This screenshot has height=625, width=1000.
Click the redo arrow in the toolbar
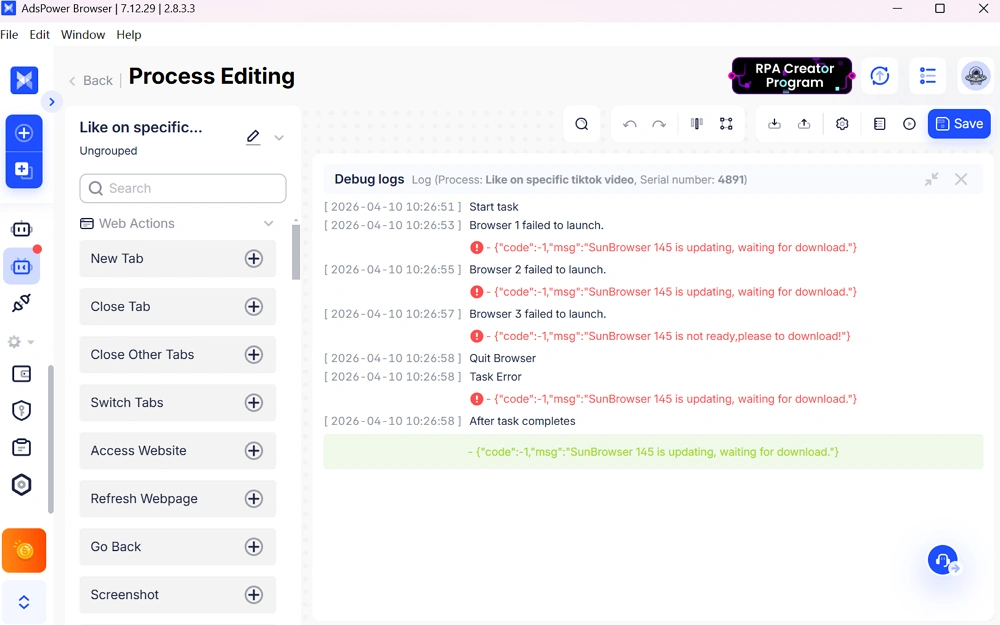point(659,124)
